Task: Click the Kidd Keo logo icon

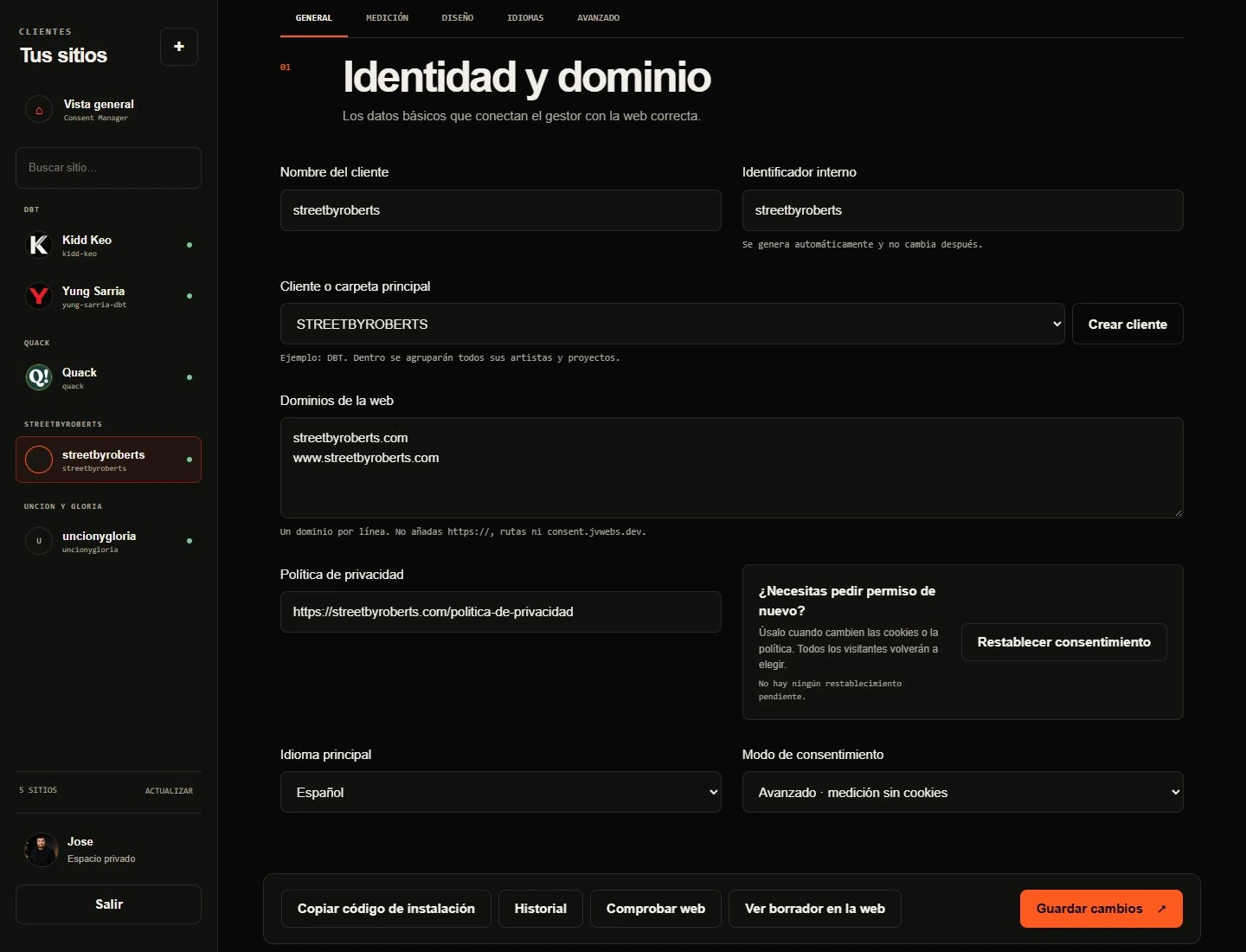Action: [39, 246]
